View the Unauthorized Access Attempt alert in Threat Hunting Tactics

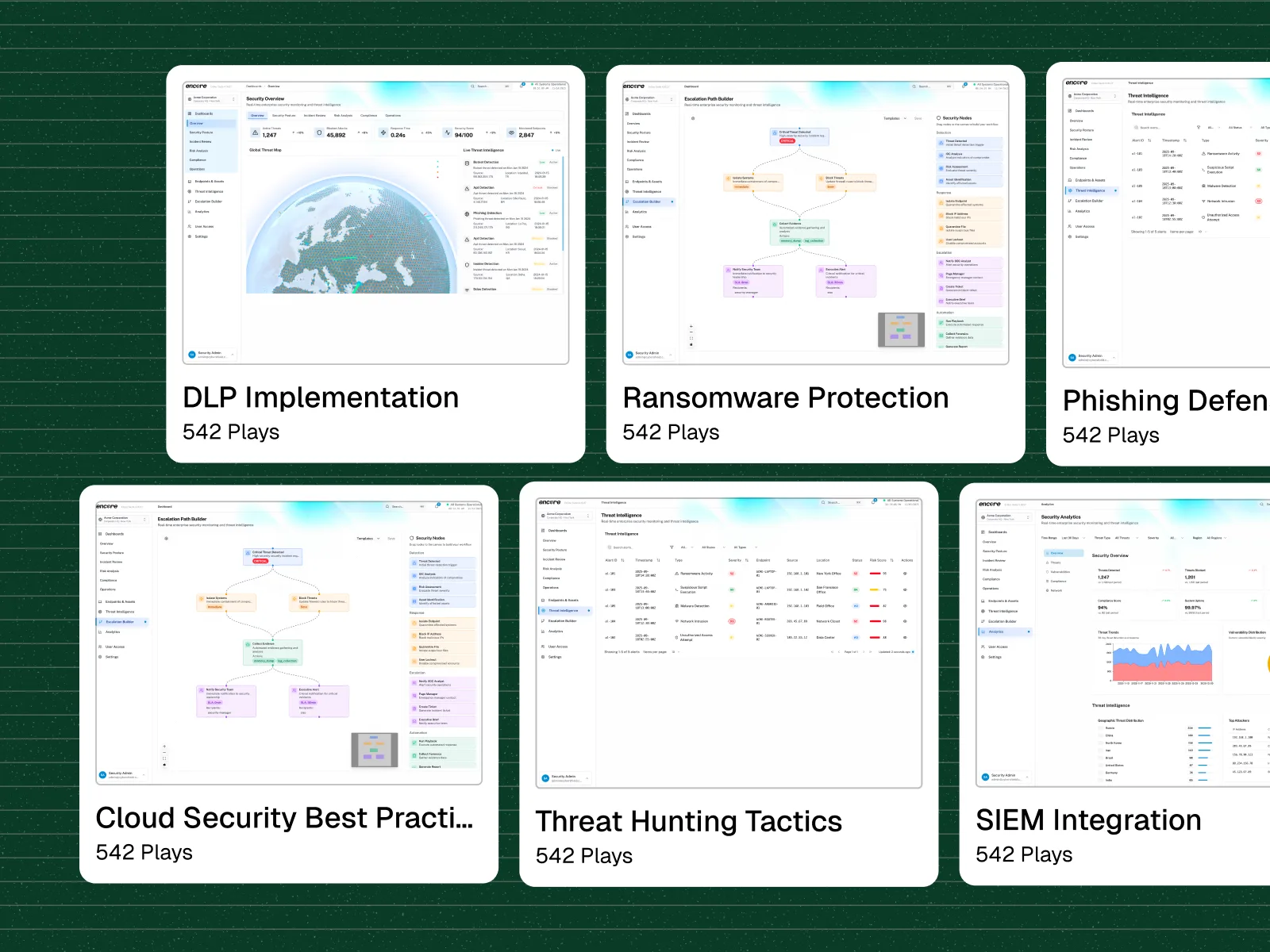click(904, 637)
